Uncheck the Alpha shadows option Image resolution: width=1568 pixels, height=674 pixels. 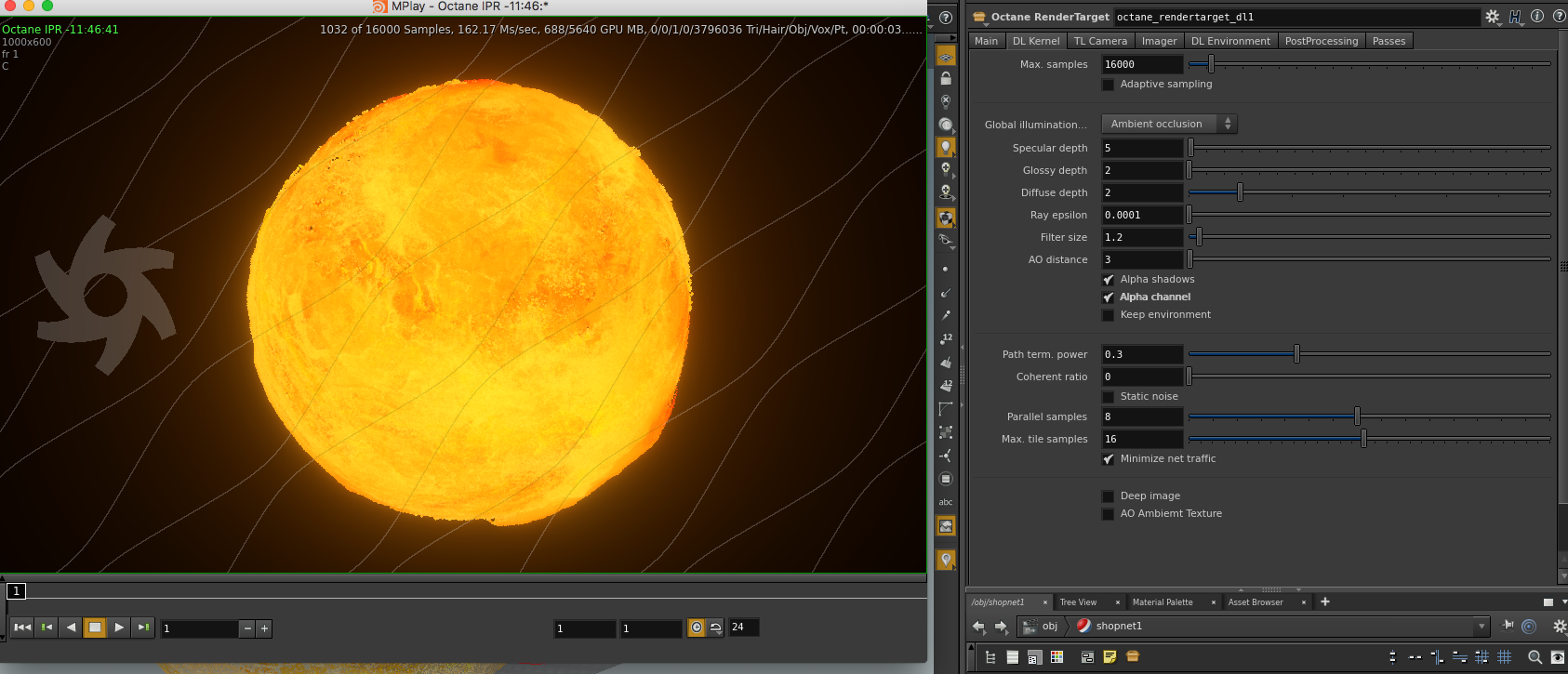(x=1108, y=280)
